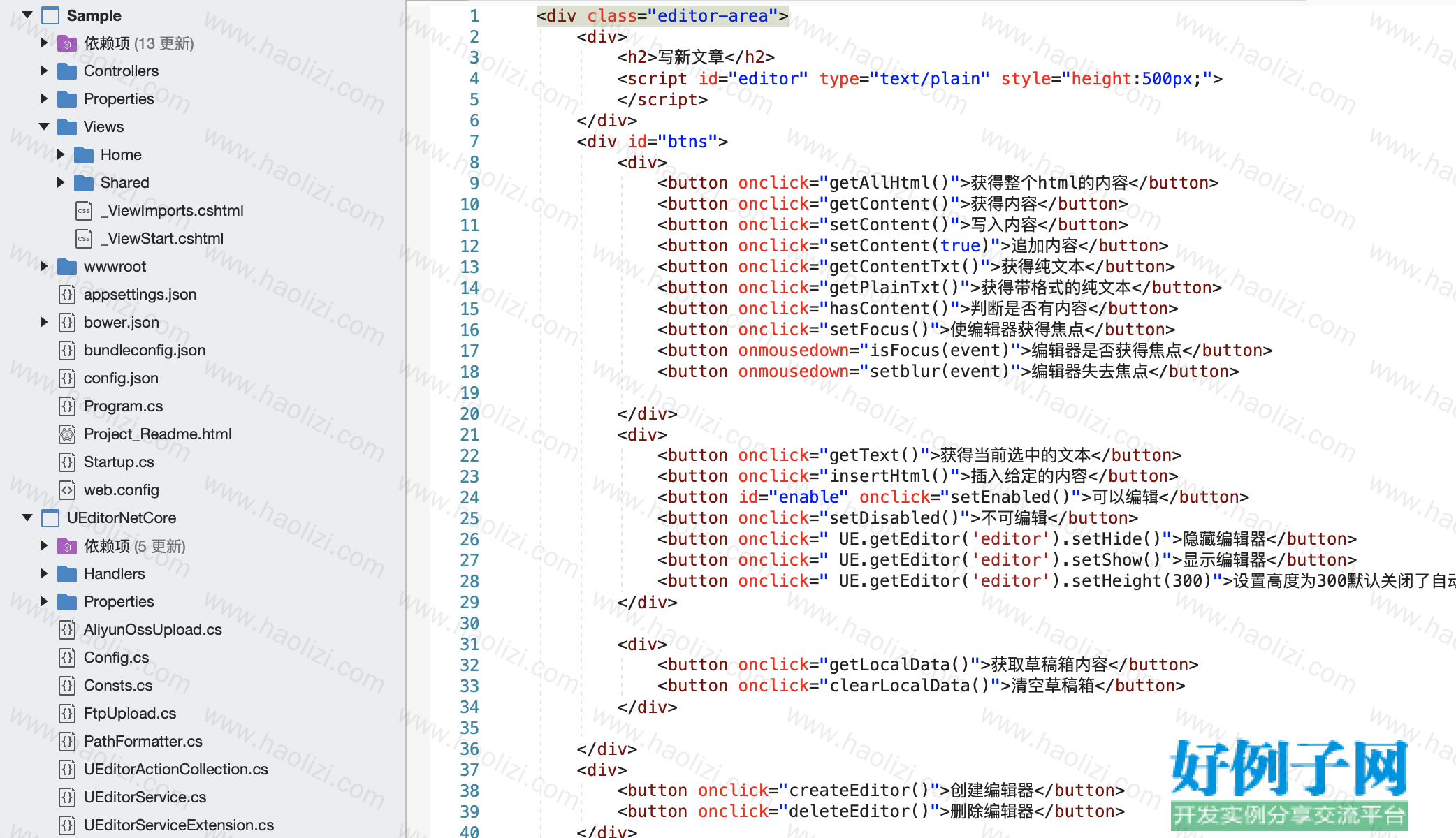Click the Controllers folder icon
This screenshot has height=838, width=1456.
(x=67, y=71)
